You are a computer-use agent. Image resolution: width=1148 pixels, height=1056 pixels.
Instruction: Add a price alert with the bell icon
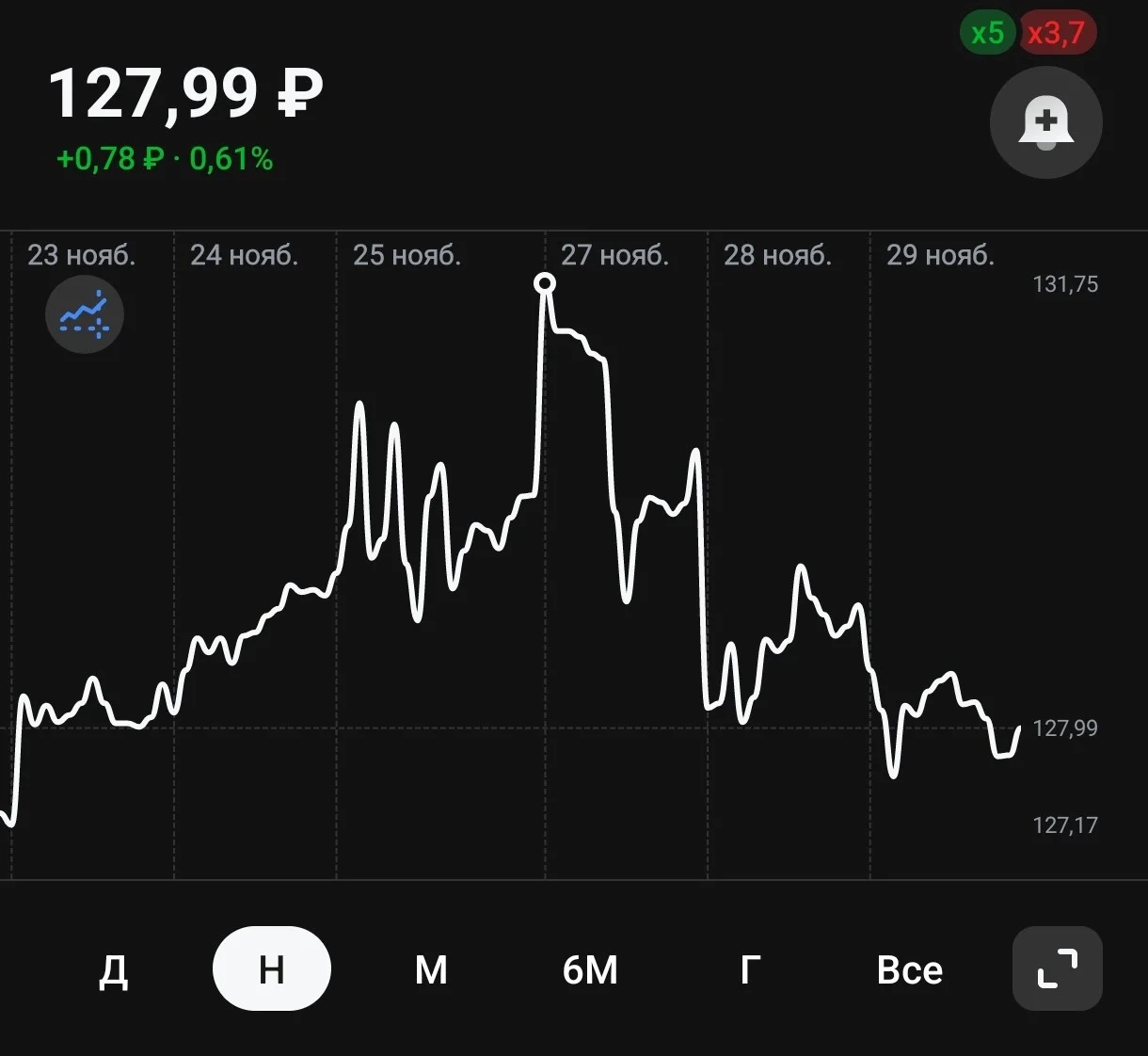[1045, 122]
